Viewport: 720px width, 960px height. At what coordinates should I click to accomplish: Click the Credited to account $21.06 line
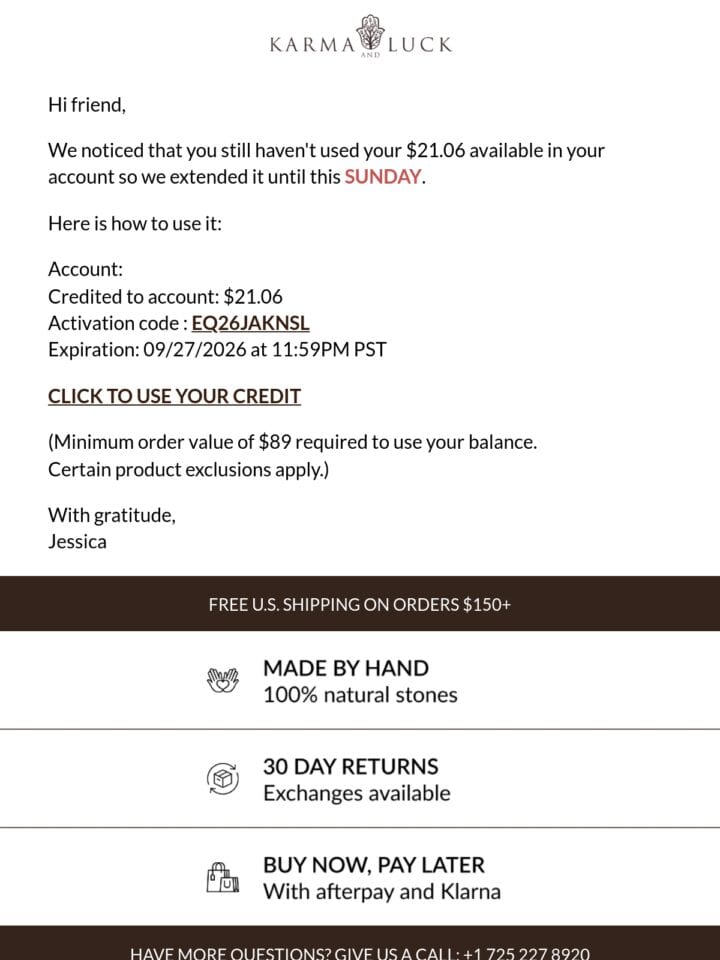pos(165,296)
